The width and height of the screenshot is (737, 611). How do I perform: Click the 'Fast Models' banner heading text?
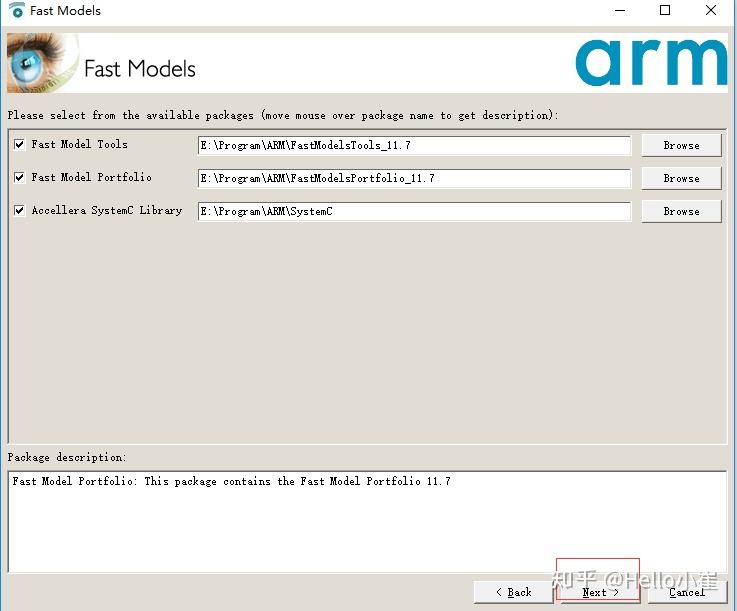(140, 69)
